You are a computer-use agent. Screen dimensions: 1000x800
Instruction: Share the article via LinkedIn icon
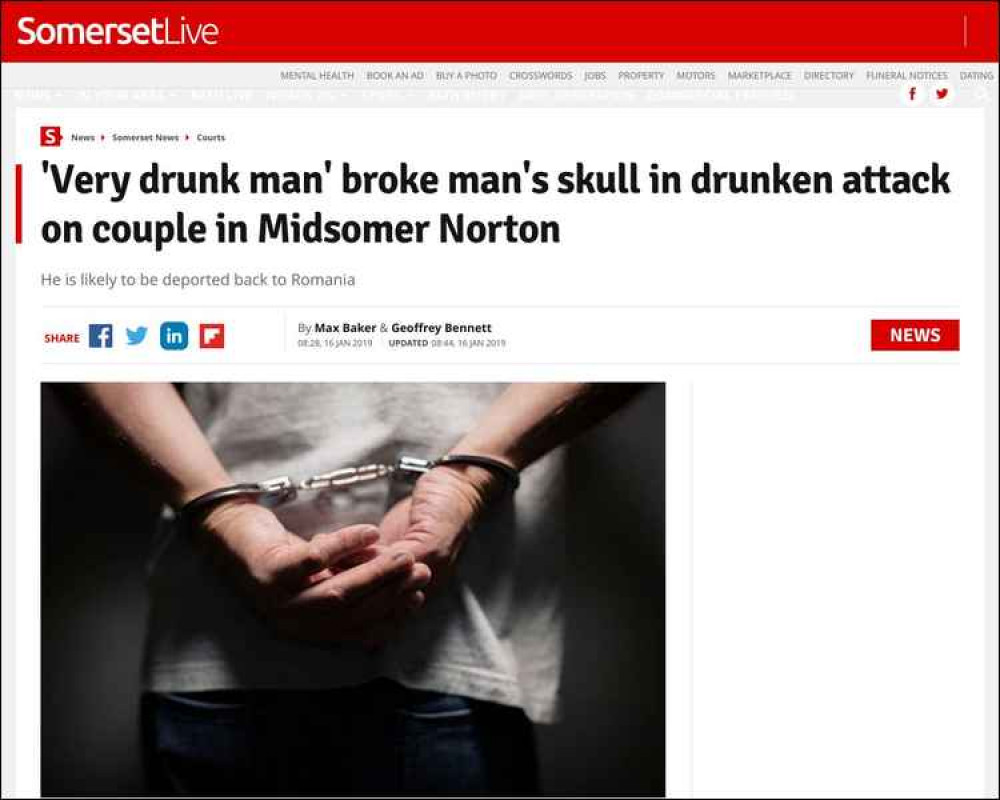pyautogui.click(x=174, y=336)
